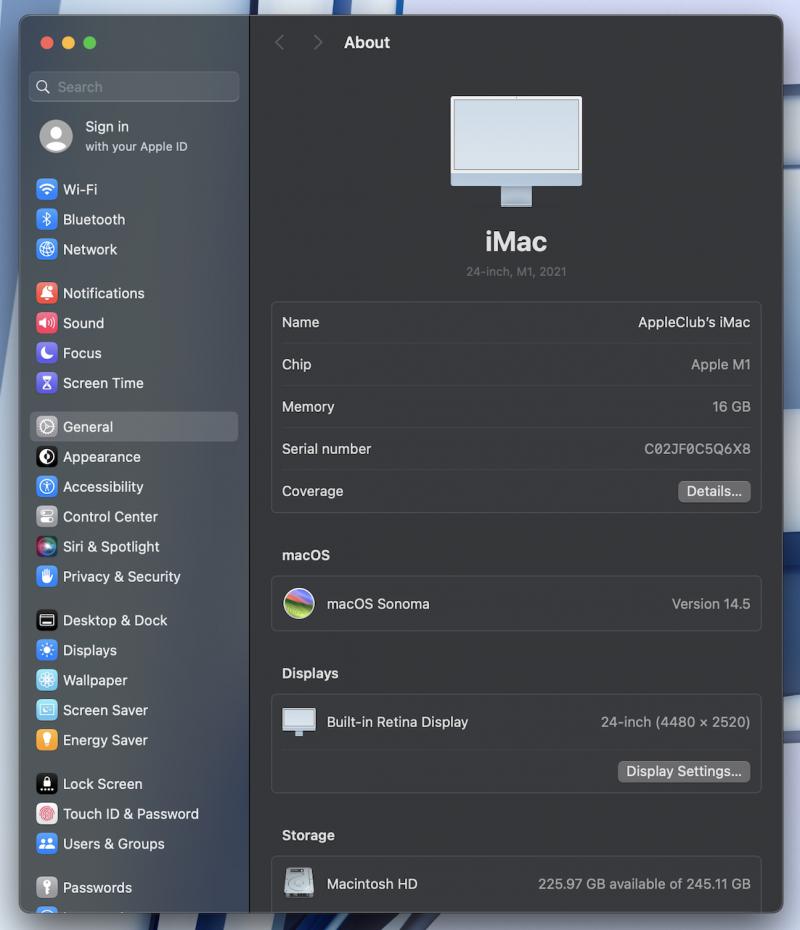Screen dimensions: 800x930
Task: Open Coverage Details button
Action: click(714, 491)
